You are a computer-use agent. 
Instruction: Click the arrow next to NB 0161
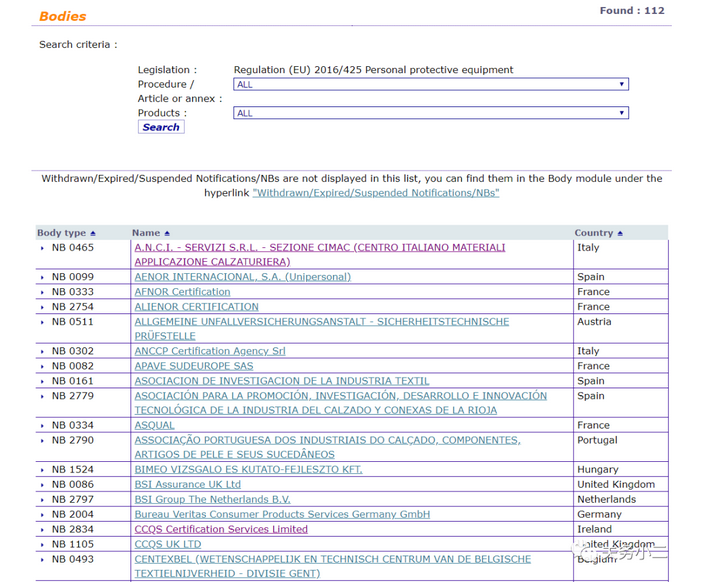tap(43, 382)
